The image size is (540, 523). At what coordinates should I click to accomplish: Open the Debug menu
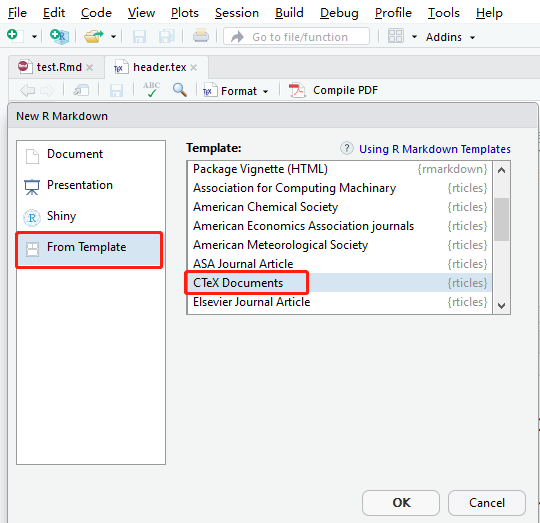click(339, 13)
